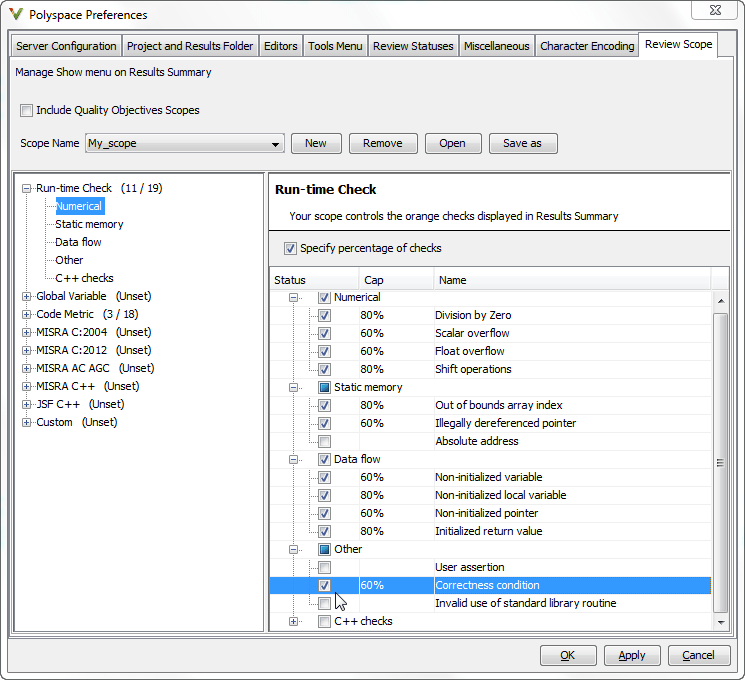This screenshot has height=680, width=745.
Task: Switch to Character Encoding tab
Action: coord(587,46)
